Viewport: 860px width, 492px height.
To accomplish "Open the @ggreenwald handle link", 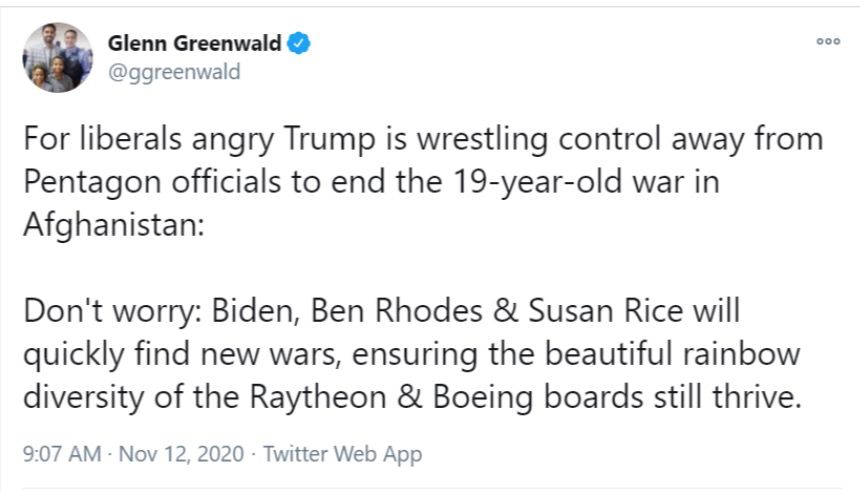I will click(x=174, y=72).
